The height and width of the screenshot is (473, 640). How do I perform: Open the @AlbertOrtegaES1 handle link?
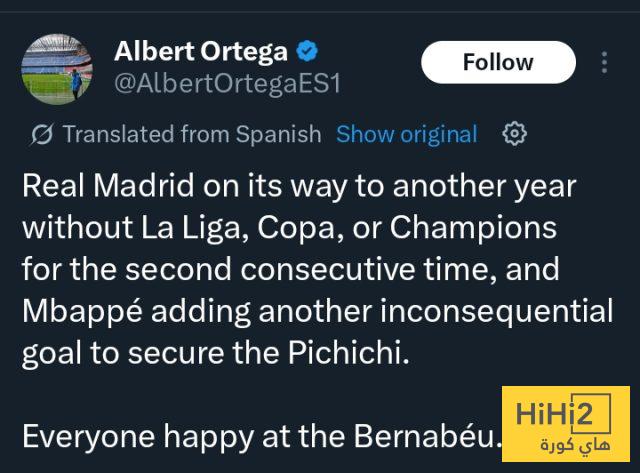point(227,82)
